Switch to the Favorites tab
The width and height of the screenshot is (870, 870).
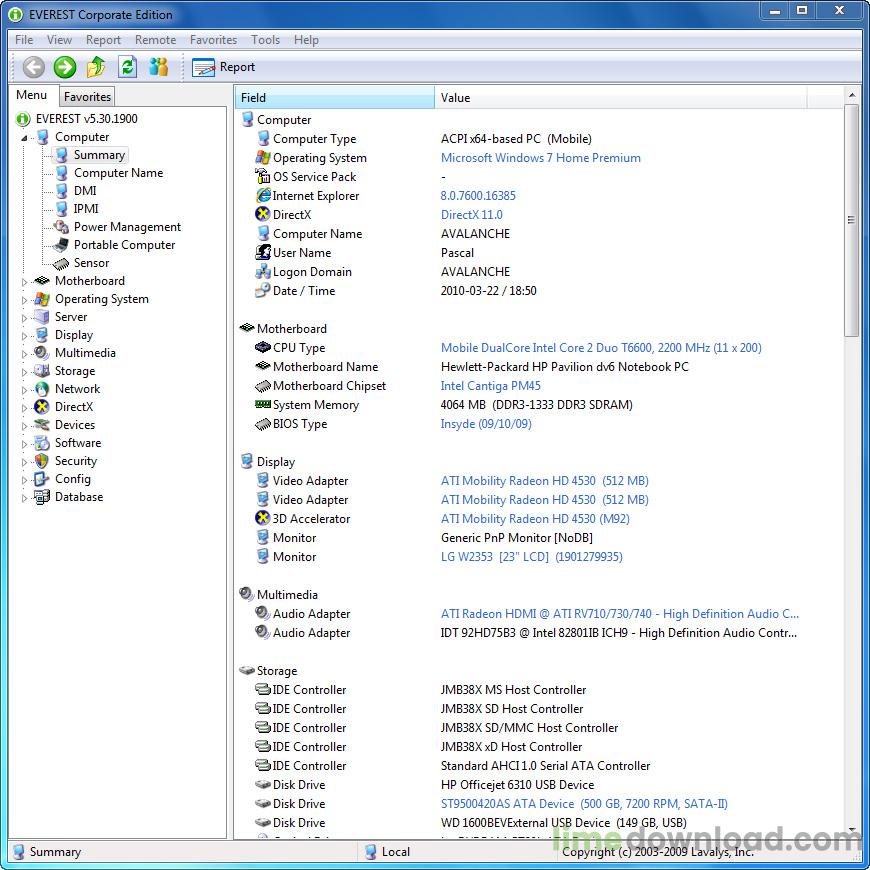click(x=87, y=97)
